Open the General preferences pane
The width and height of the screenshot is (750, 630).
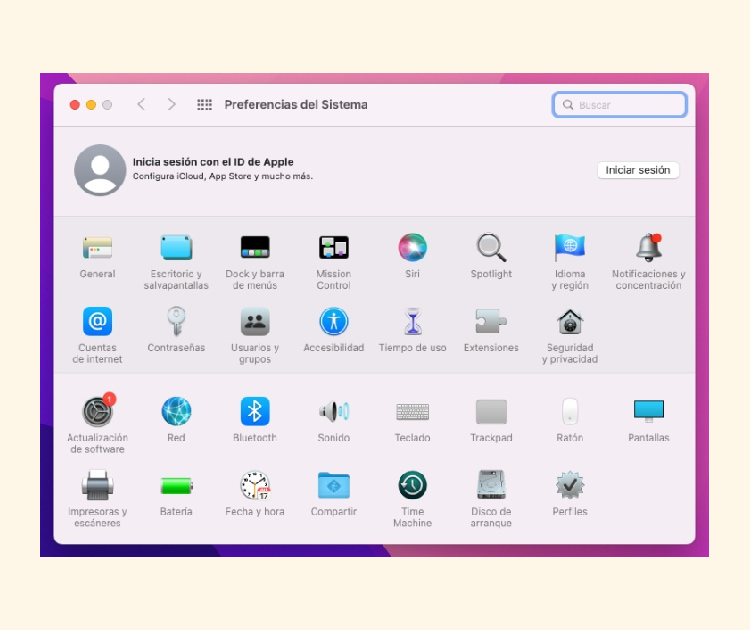98,248
